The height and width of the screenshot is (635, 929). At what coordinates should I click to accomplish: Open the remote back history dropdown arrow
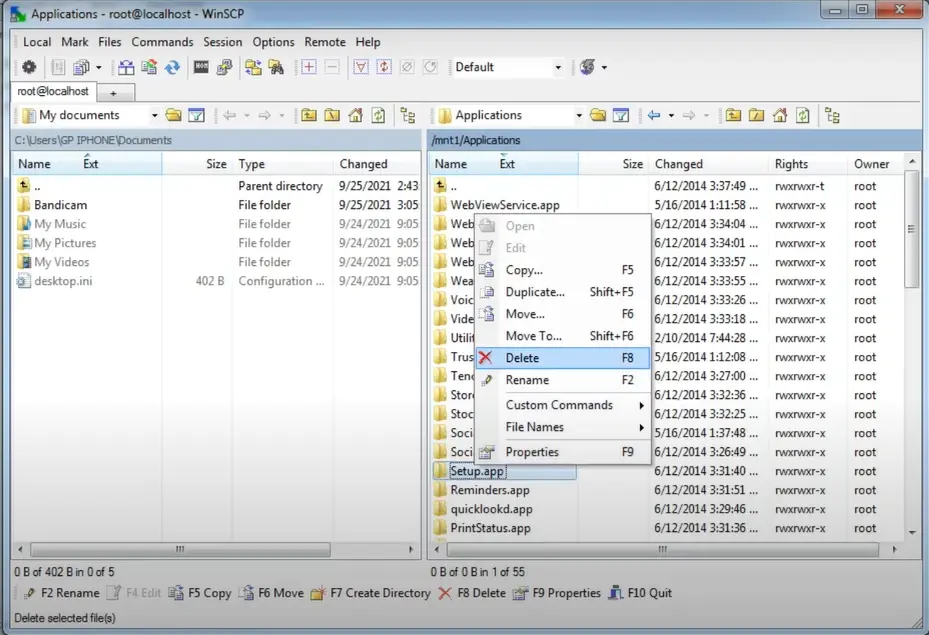click(671, 115)
